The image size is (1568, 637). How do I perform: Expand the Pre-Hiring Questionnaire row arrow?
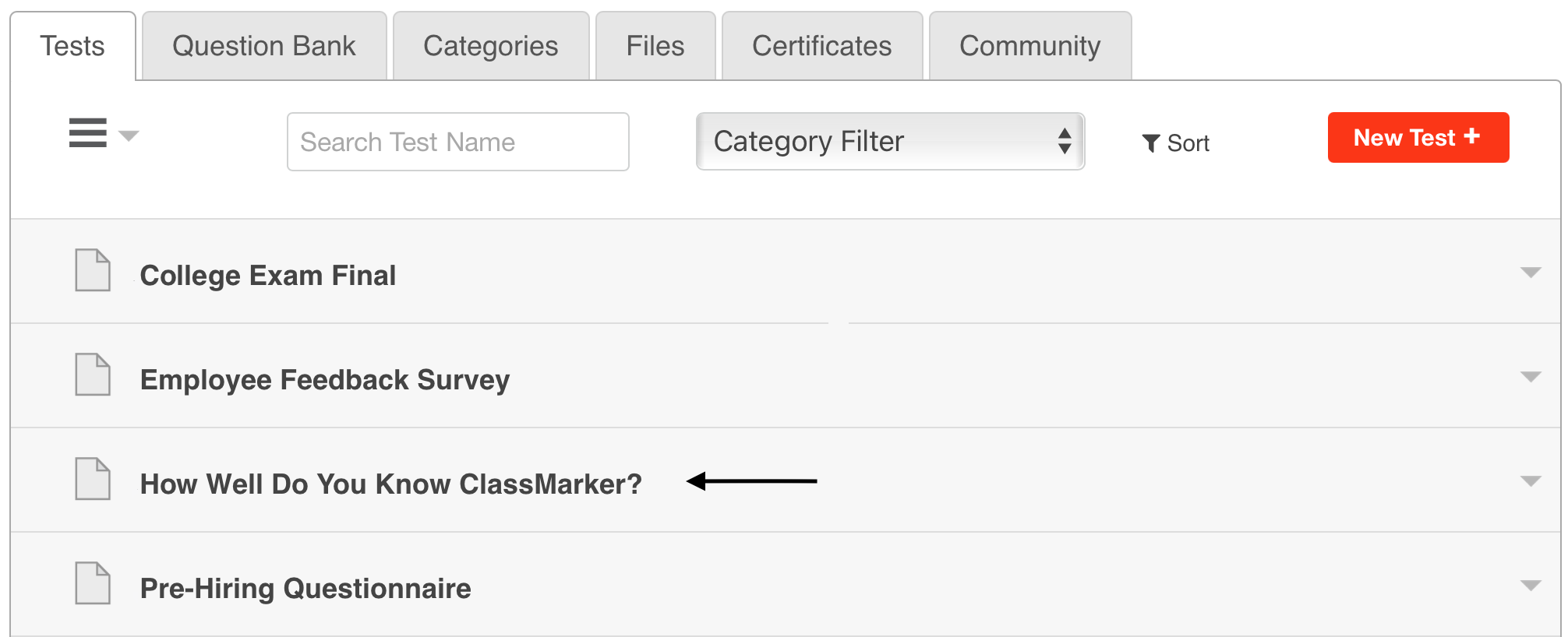1530,586
